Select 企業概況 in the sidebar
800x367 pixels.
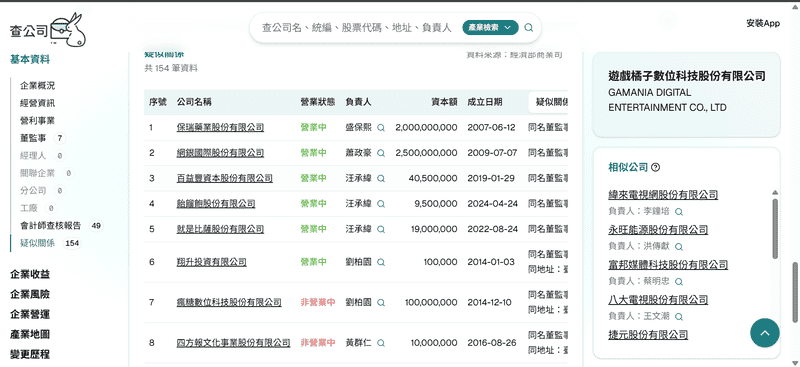tap(37, 86)
